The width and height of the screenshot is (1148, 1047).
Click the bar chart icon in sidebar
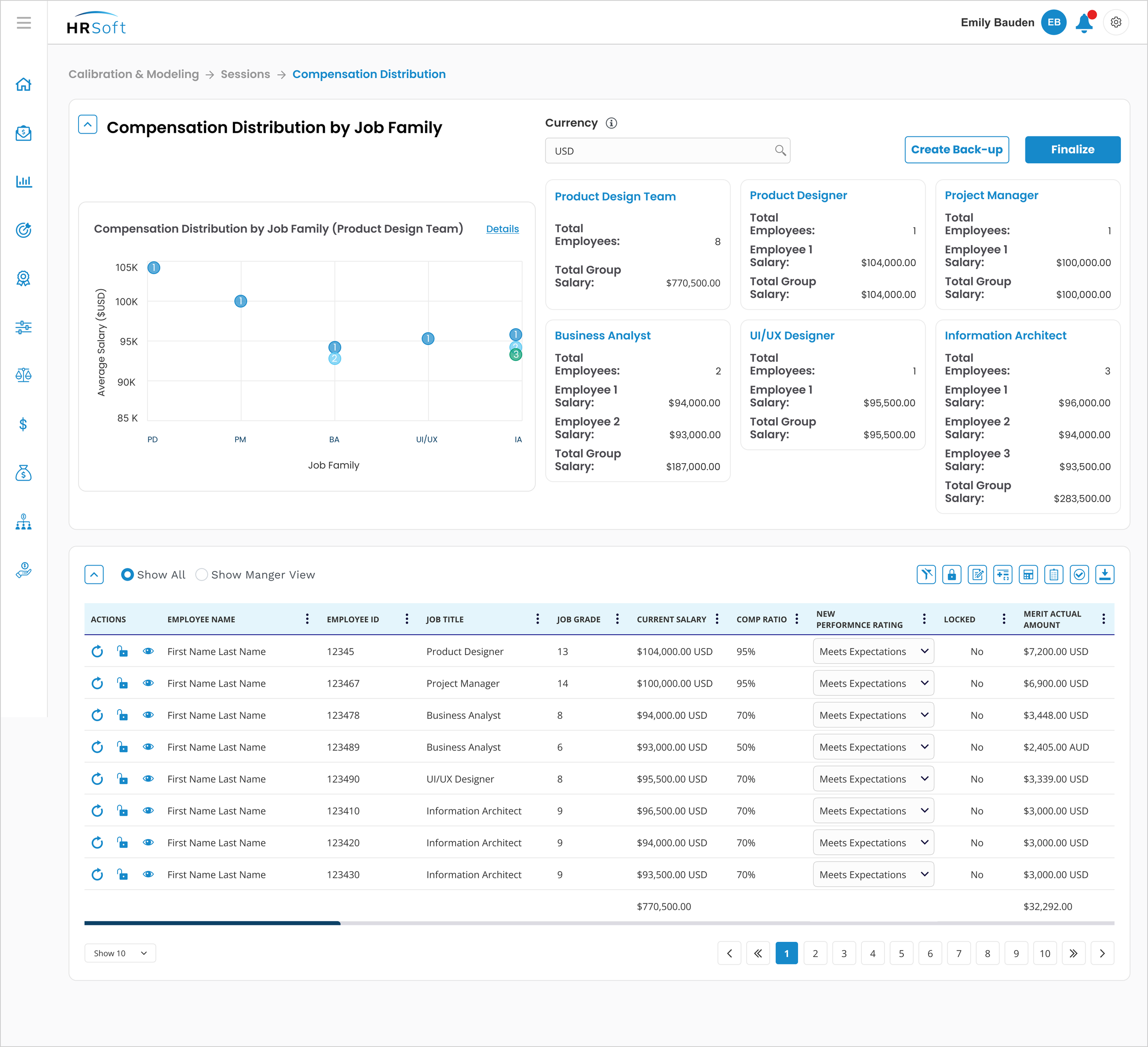(x=23, y=182)
